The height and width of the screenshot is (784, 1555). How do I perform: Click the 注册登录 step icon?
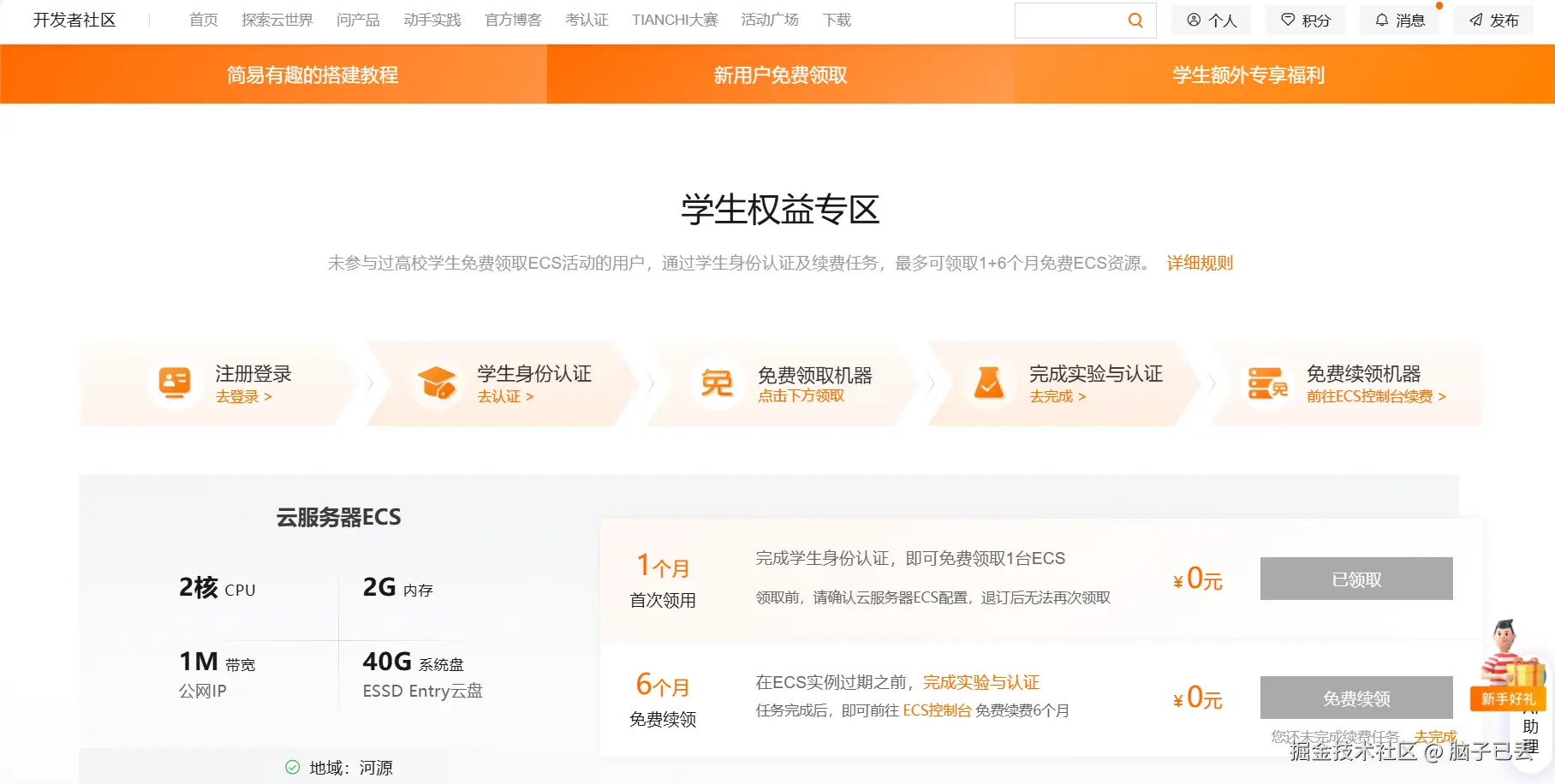[175, 382]
